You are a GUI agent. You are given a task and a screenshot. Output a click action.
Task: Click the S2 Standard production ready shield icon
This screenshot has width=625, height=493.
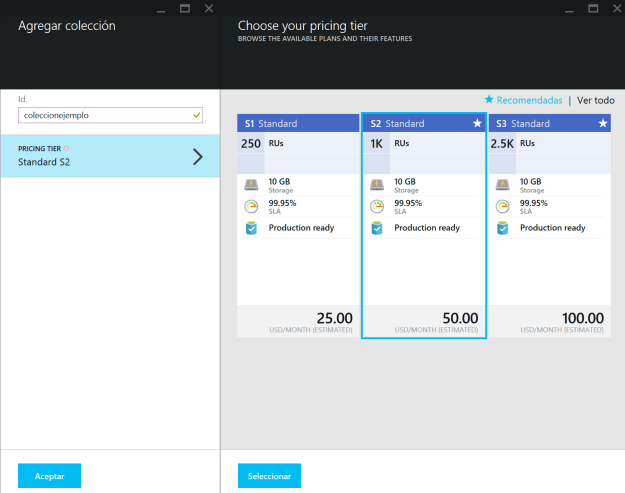[376, 228]
